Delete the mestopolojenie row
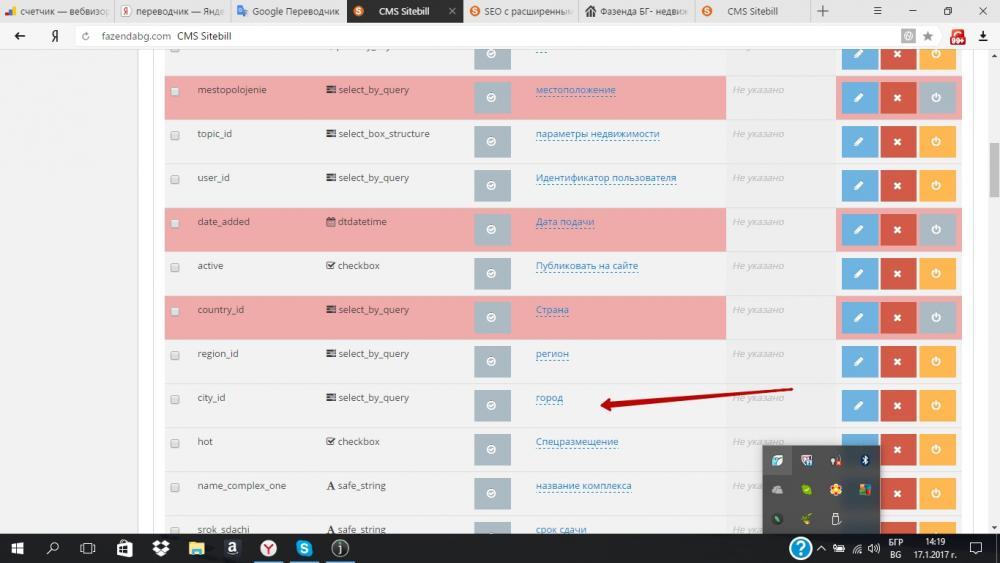The width and height of the screenshot is (1000, 563). (x=897, y=98)
